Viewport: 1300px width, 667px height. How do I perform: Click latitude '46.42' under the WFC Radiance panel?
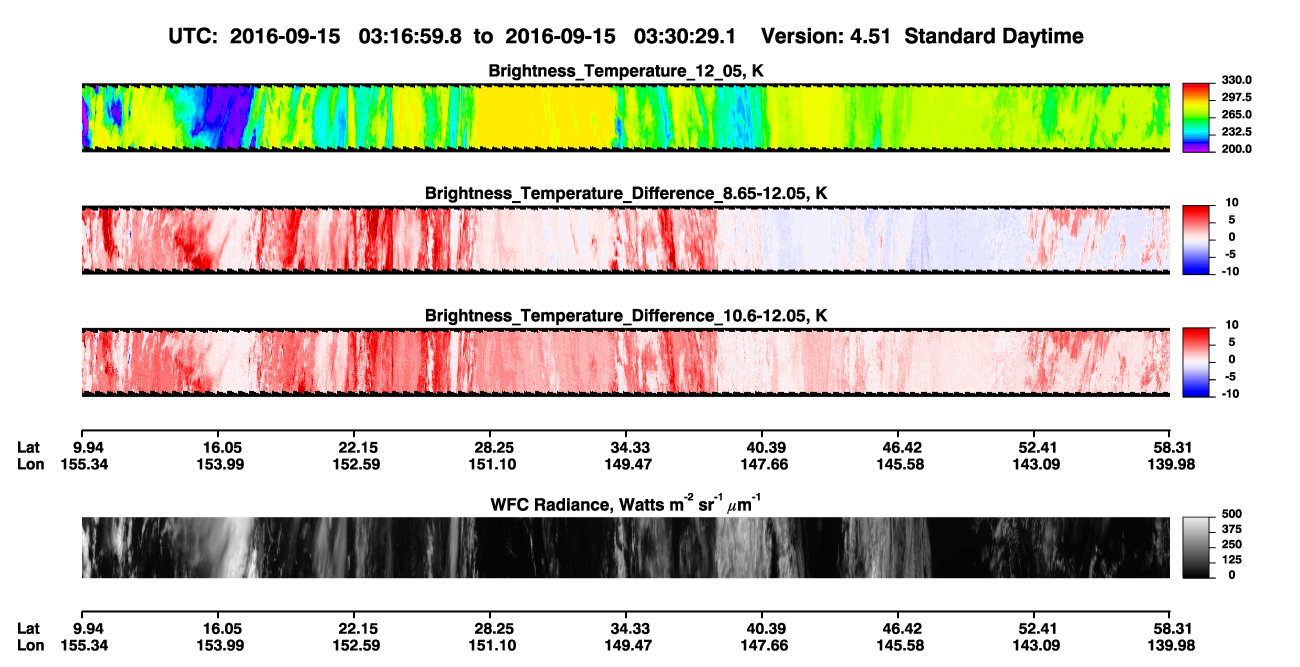[x=898, y=628]
